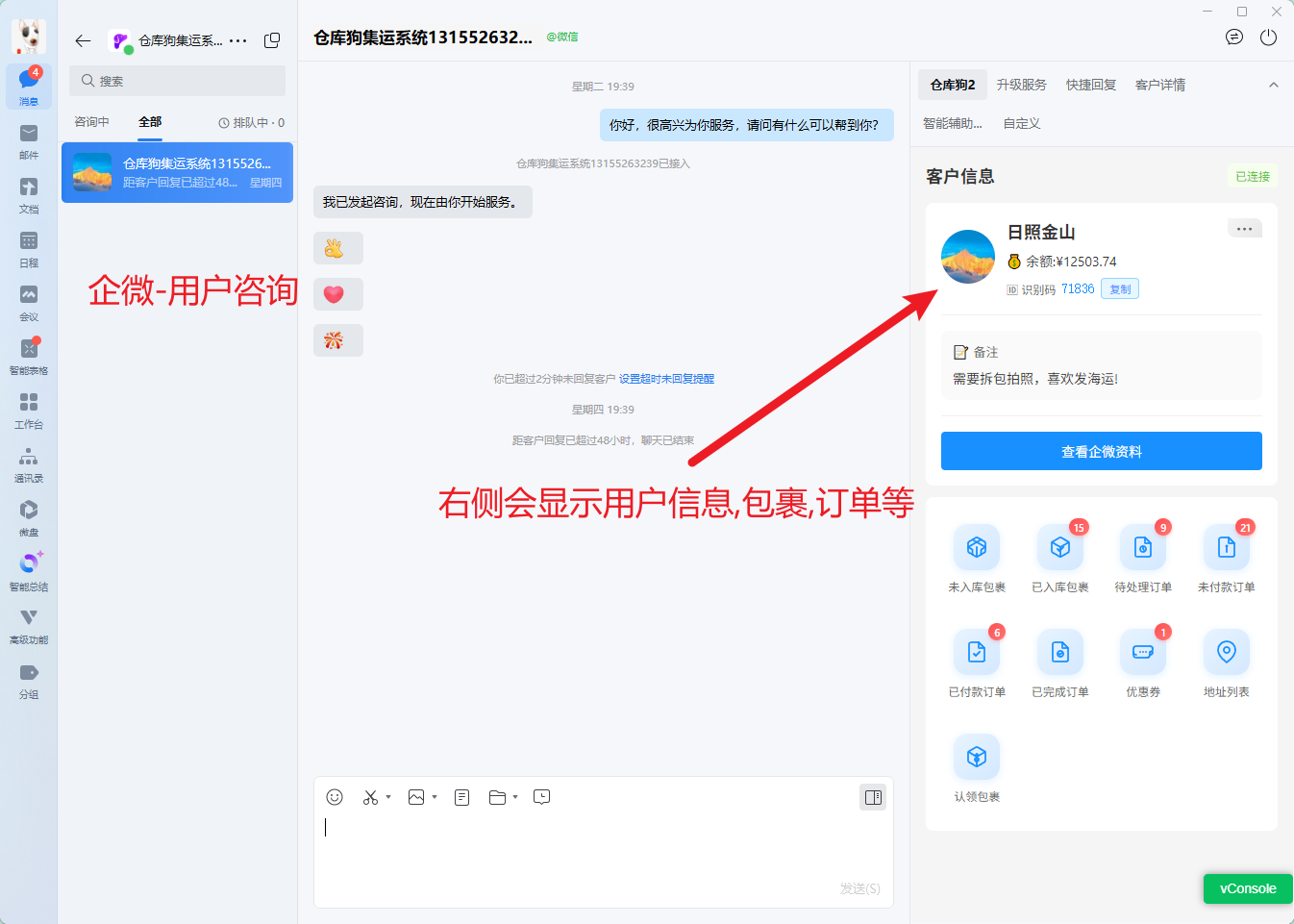Select the 客户详情 tab

[x=1160, y=85]
